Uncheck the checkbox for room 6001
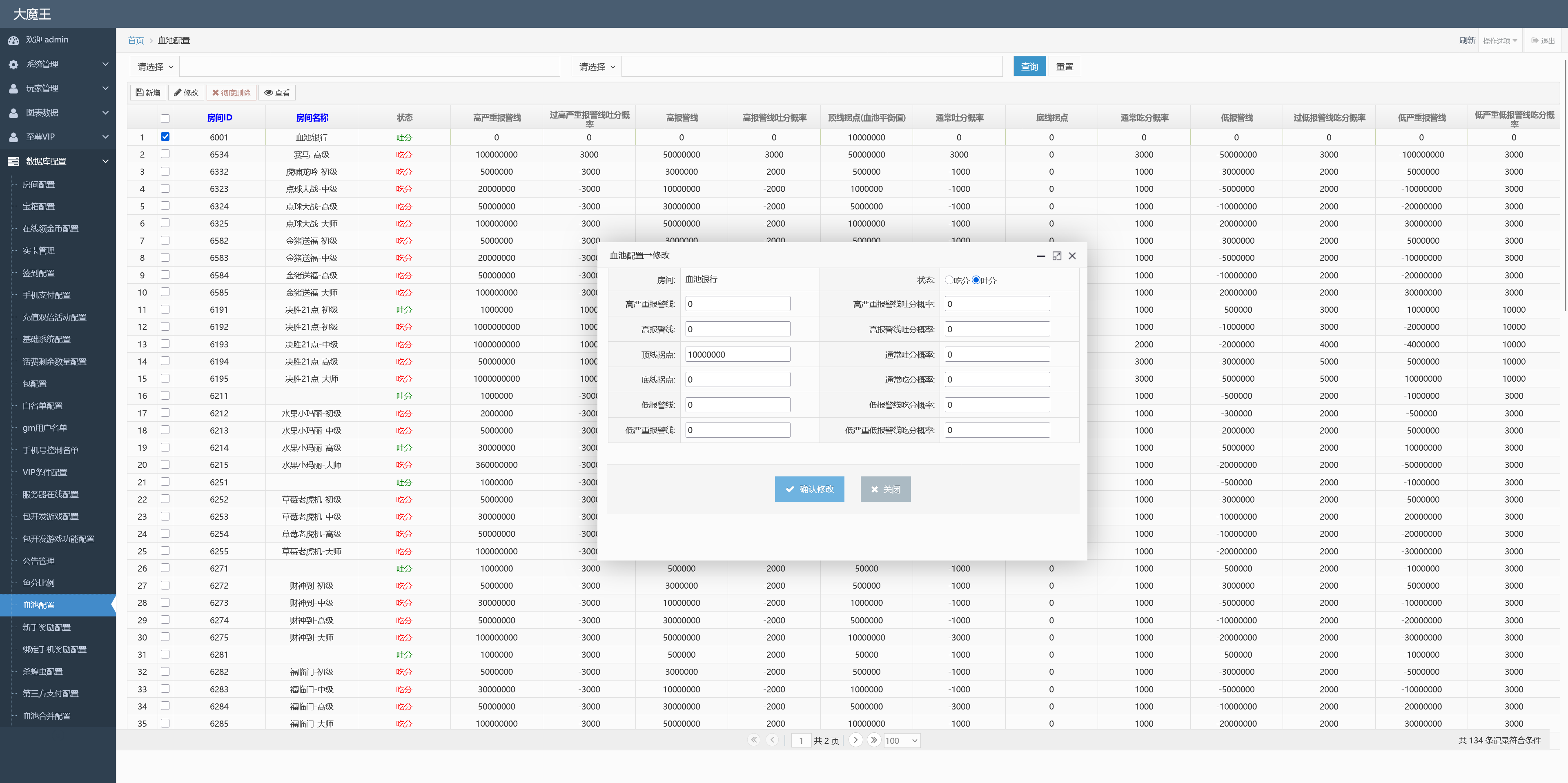This screenshot has width=1568, height=783. [165, 137]
